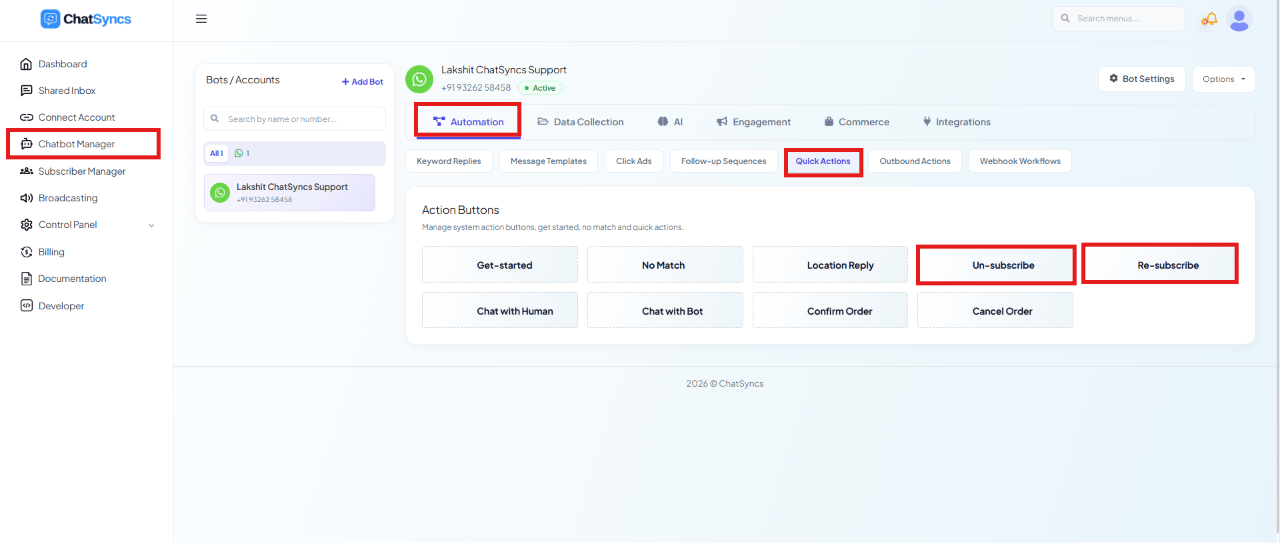Select the Outbound Actions sub-tab
The width and height of the screenshot is (1280, 543).
point(915,161)
